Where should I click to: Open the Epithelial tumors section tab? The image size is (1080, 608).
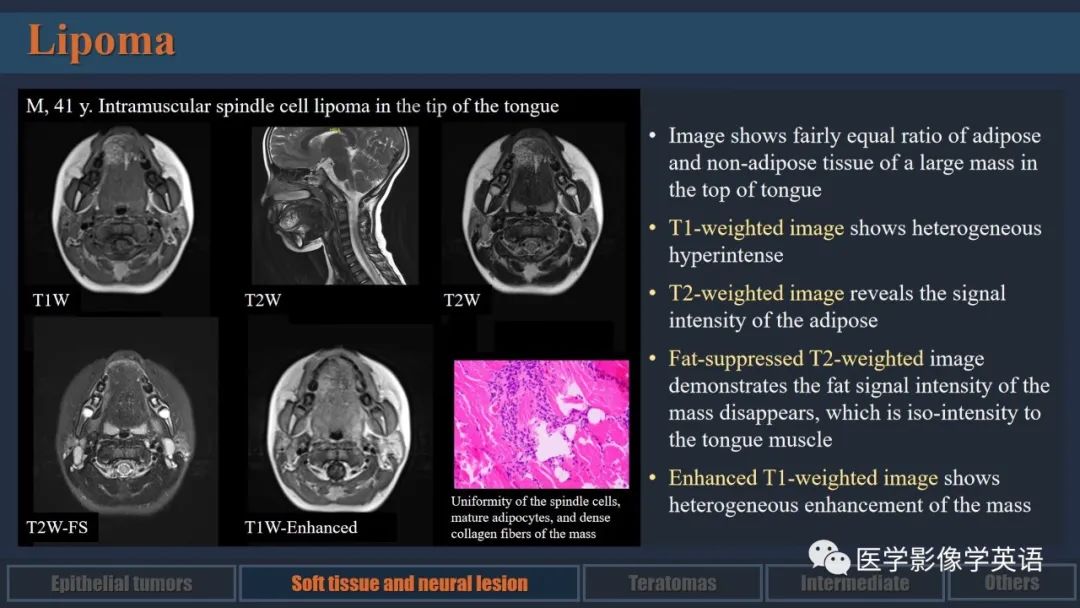tap(121, 583)
